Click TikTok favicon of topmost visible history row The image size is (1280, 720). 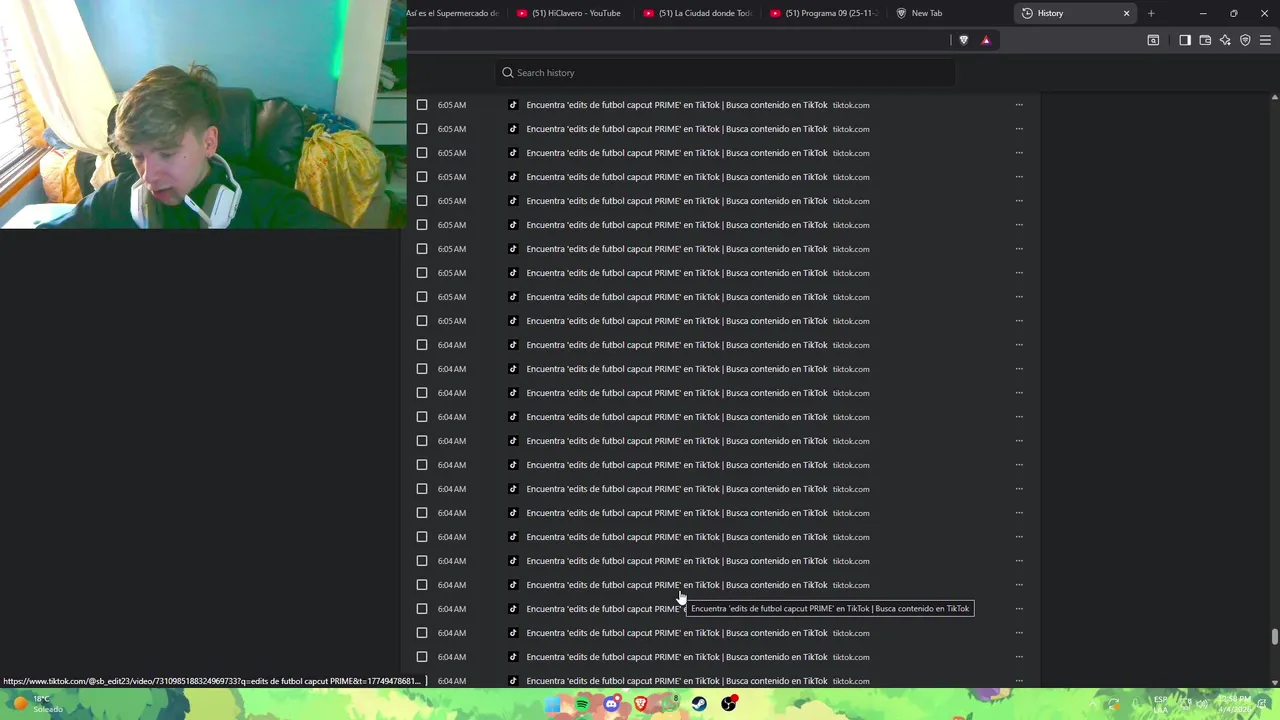(x=513, y=105)
